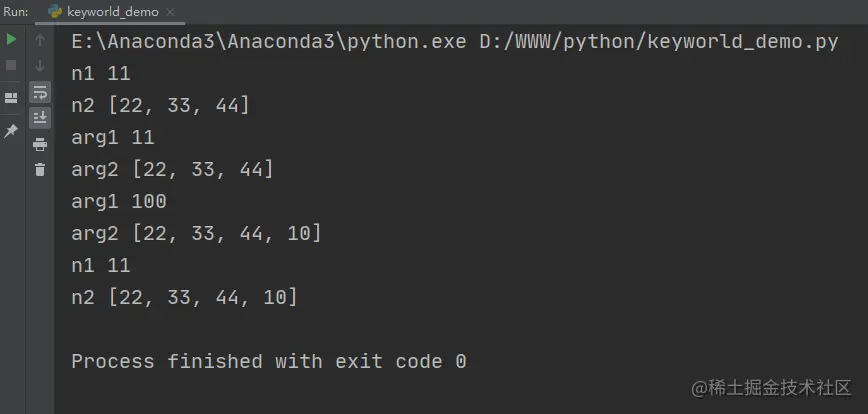Clear all console output with trash icon
The width and height of the screenshot is (868, 414).
pyautogui.click(x=40, y=169)
